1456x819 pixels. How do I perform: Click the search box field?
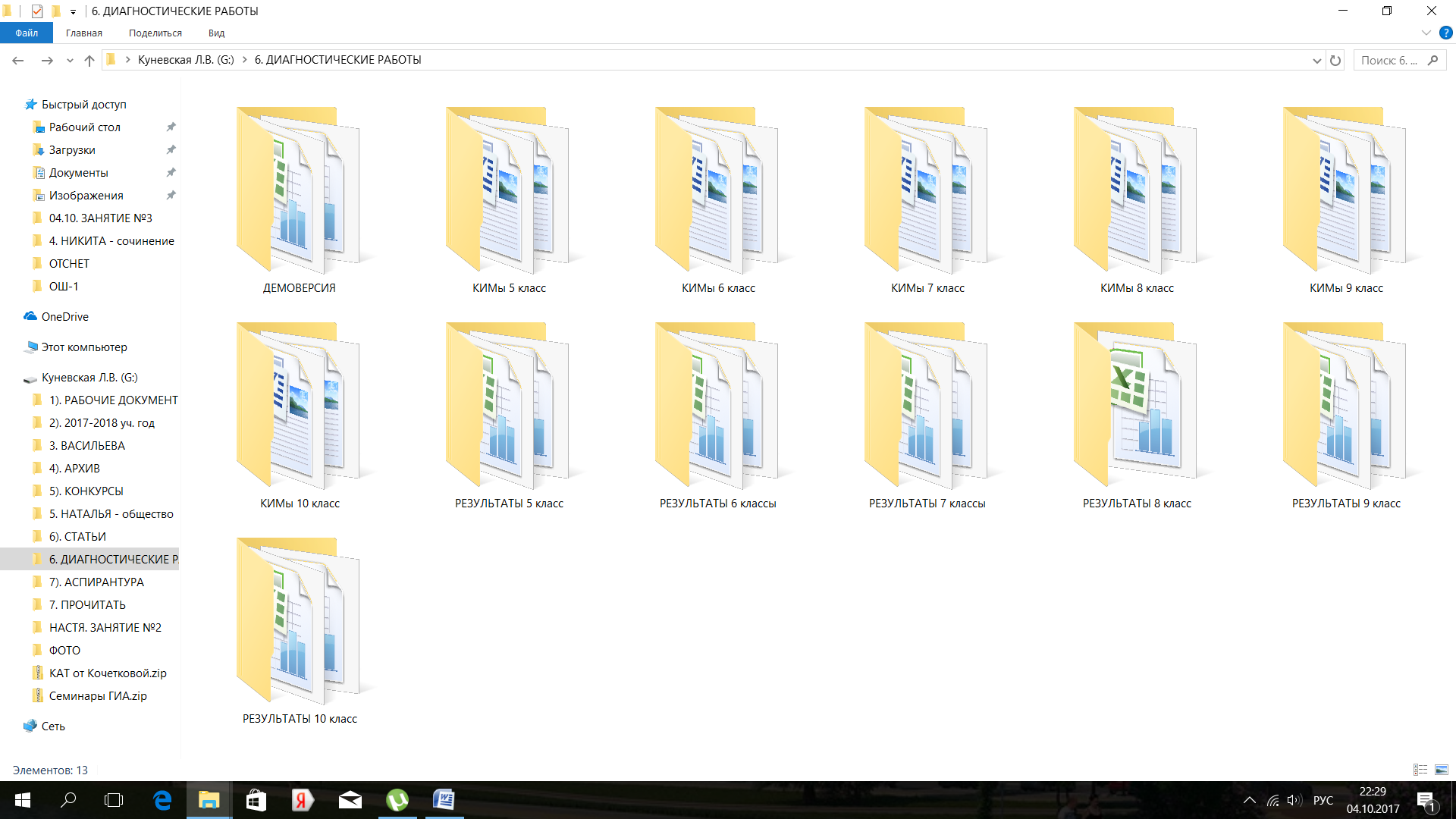pyautogui.click(x=1391, y=60)
